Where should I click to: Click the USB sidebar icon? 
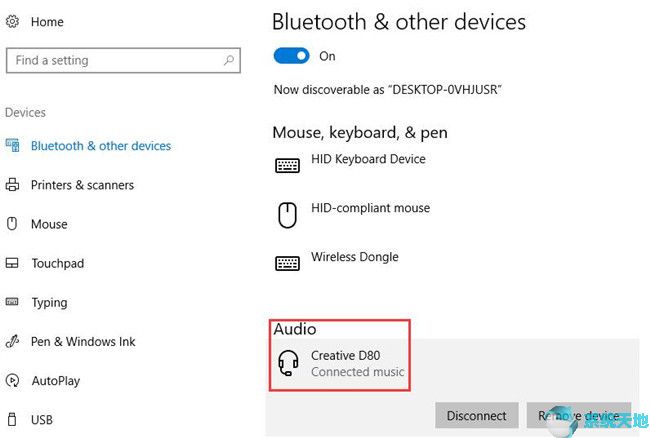pos(13,420)
